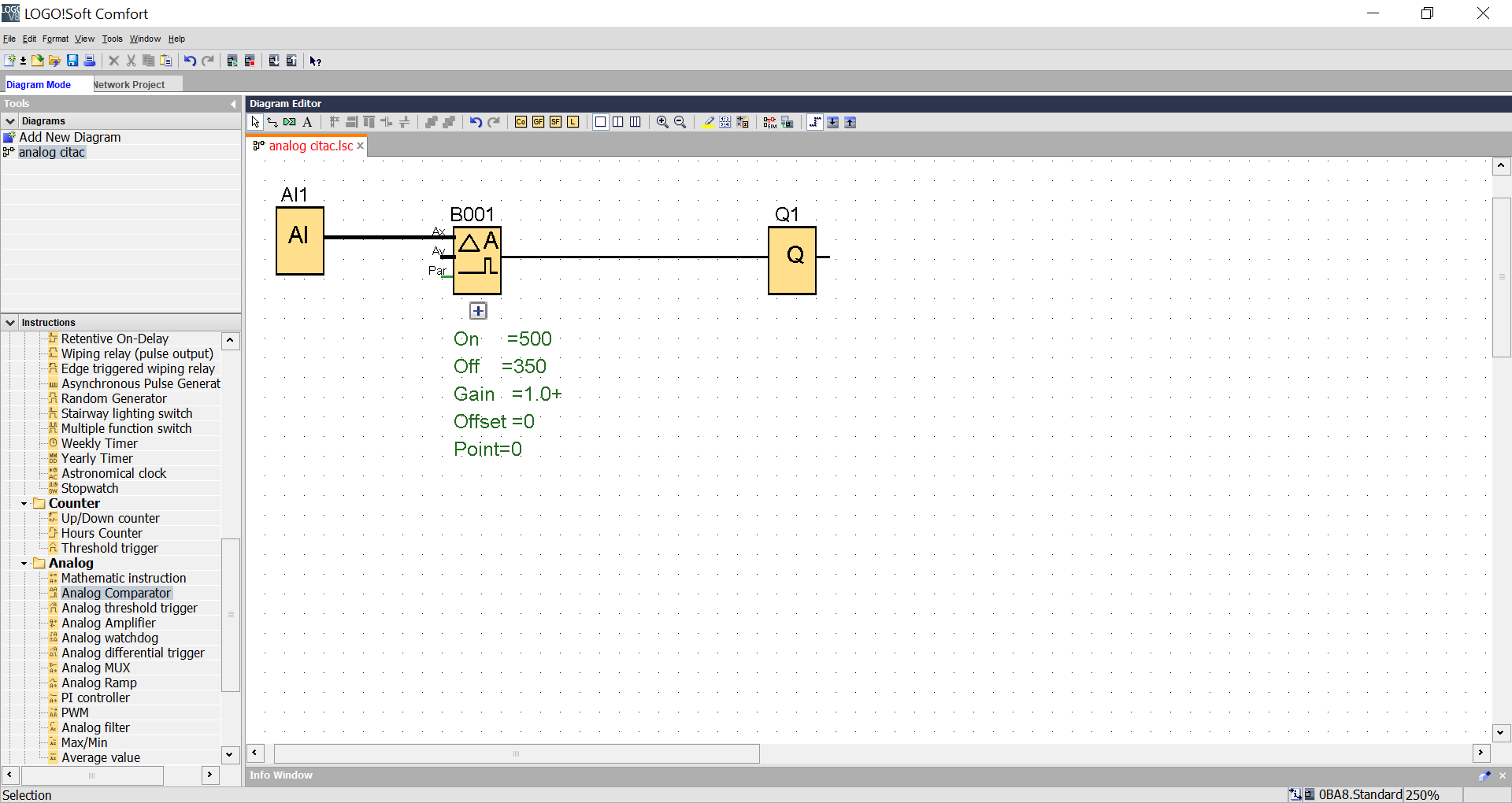Viewport: 1512px width, 803px height.
Task: Click the Save icon in main toolbar
Action: 72,61
